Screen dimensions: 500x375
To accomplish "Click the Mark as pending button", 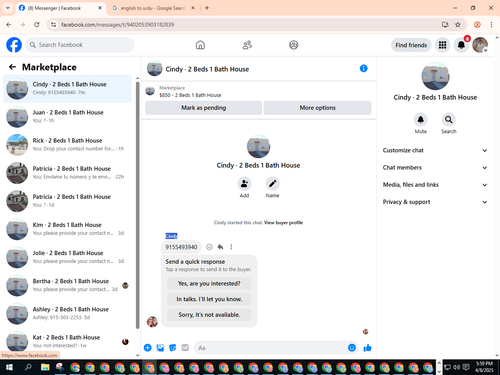I will [204, 108].
